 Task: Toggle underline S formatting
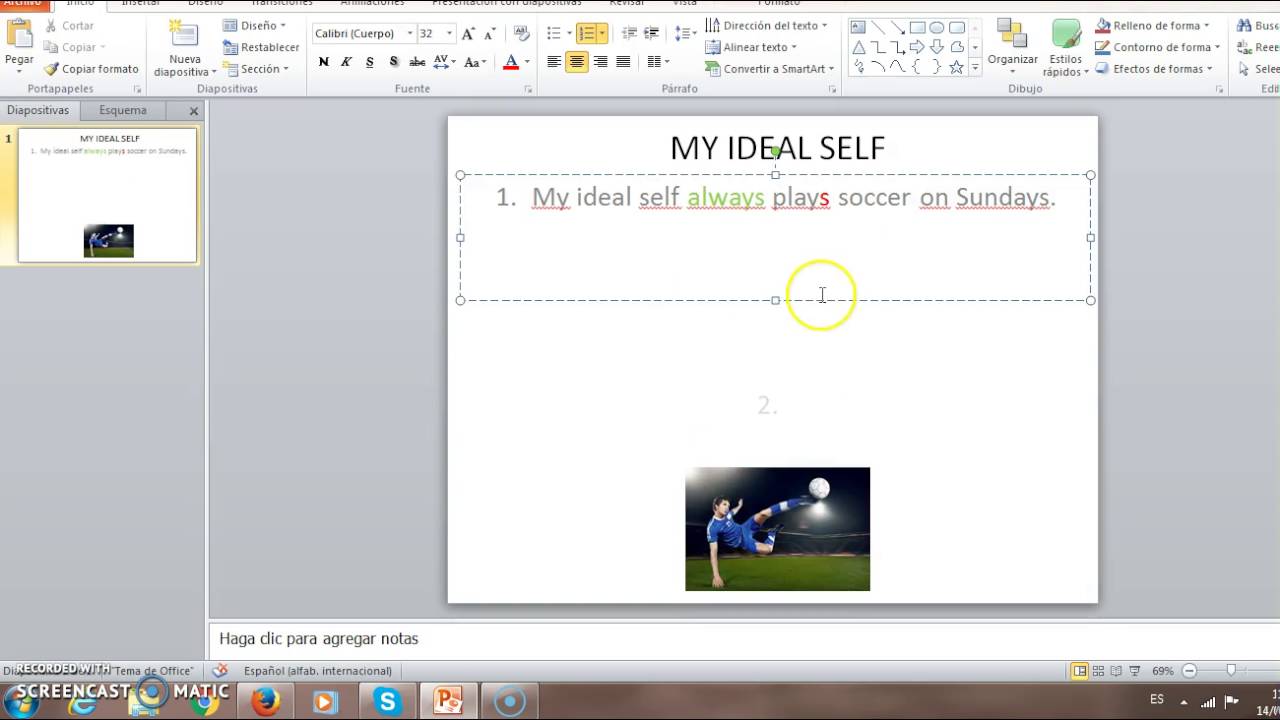(x=370, y=62)
